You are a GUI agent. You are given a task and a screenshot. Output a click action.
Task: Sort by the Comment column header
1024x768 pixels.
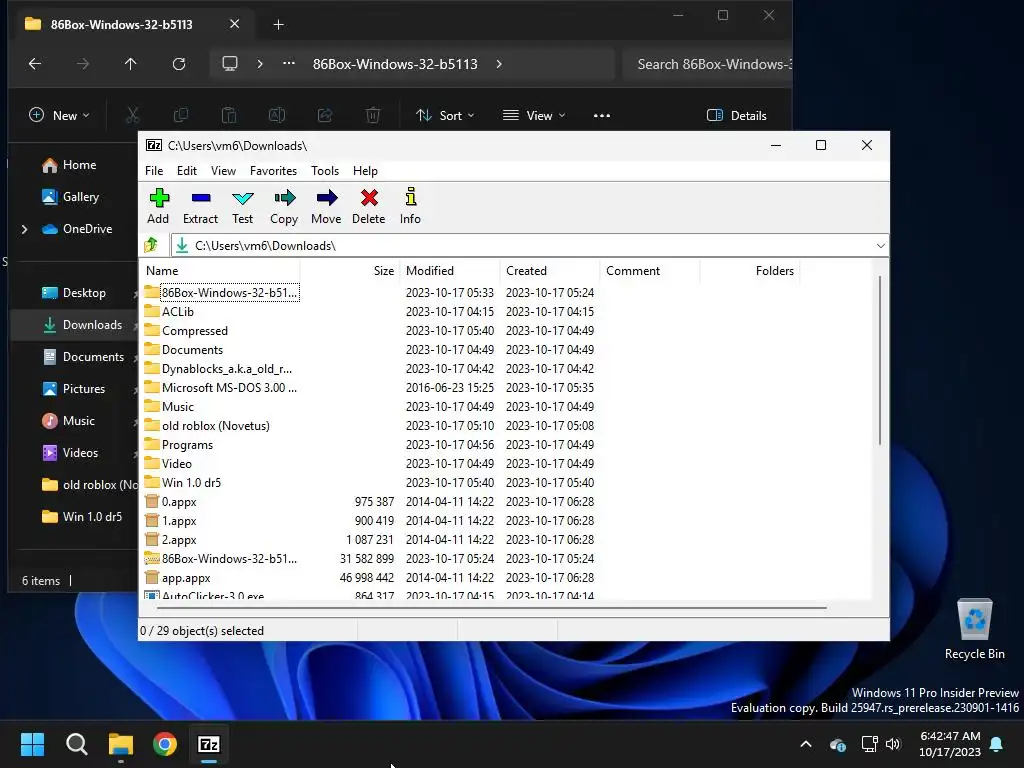(x=650, y=270)
